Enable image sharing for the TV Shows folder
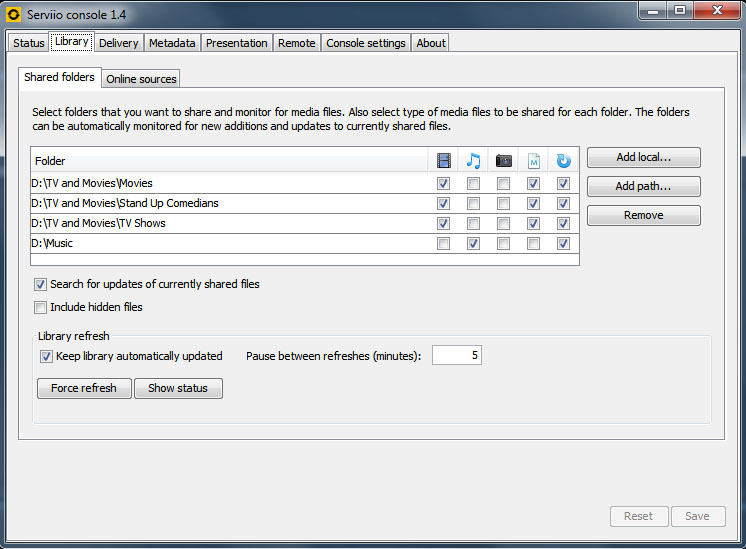 click(x=503, y=224)
